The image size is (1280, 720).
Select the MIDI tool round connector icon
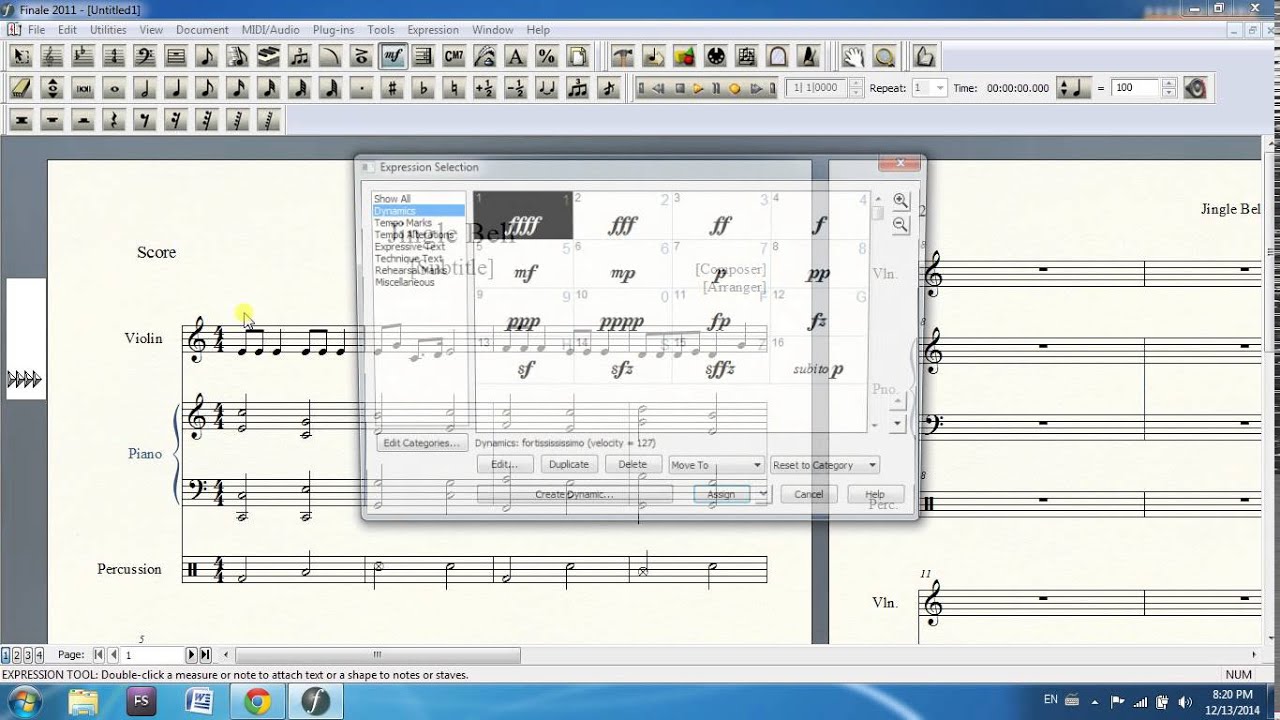[716, 56]
